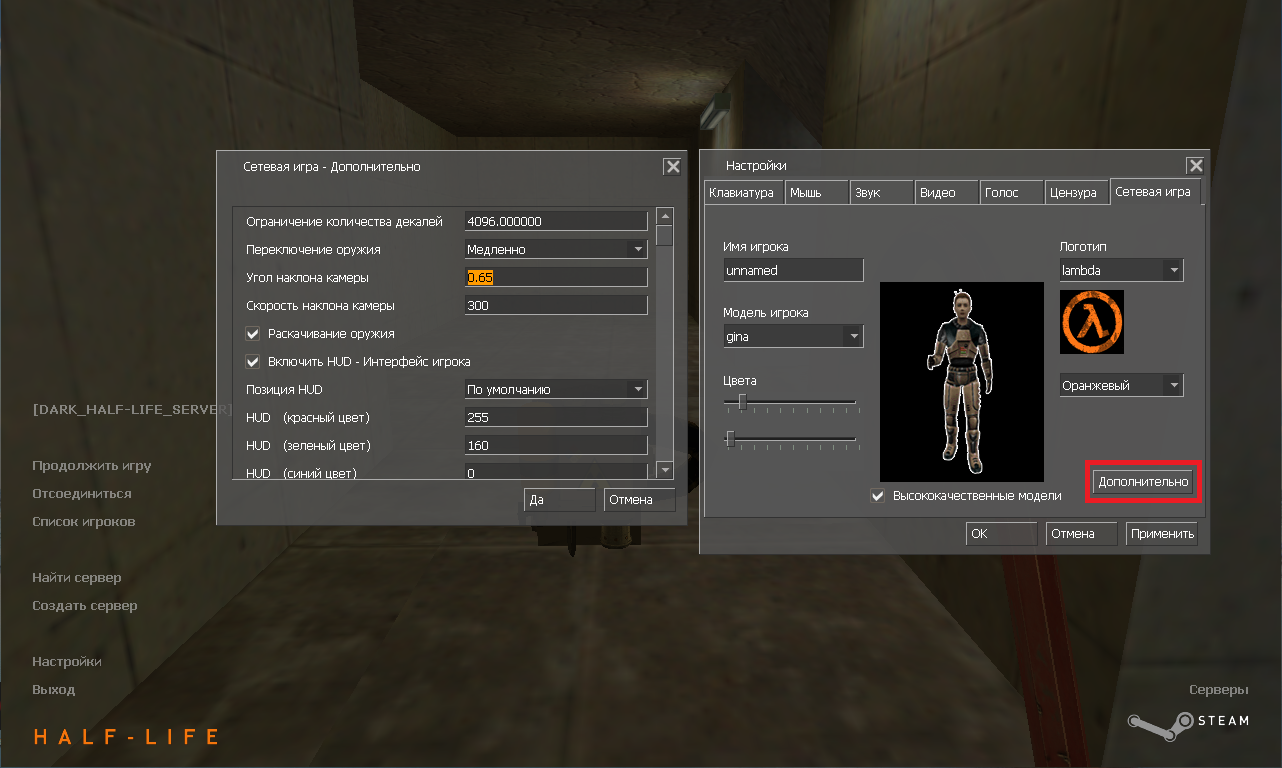Screen dimensions: 1282x768
Task: Switch to the Видео tab
Action: 938,193
